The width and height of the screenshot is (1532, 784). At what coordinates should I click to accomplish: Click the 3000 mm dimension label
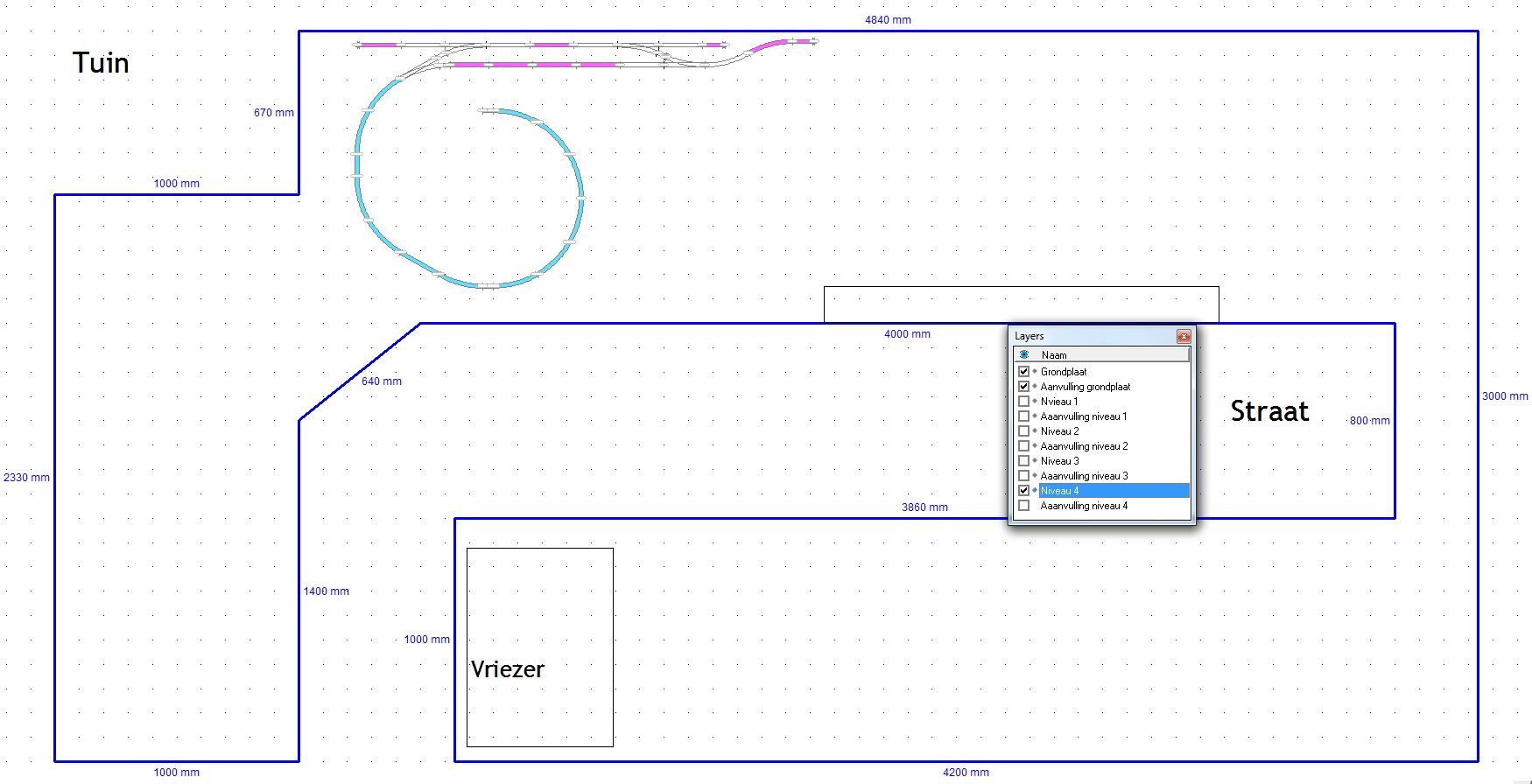(x=1505, y=396)
